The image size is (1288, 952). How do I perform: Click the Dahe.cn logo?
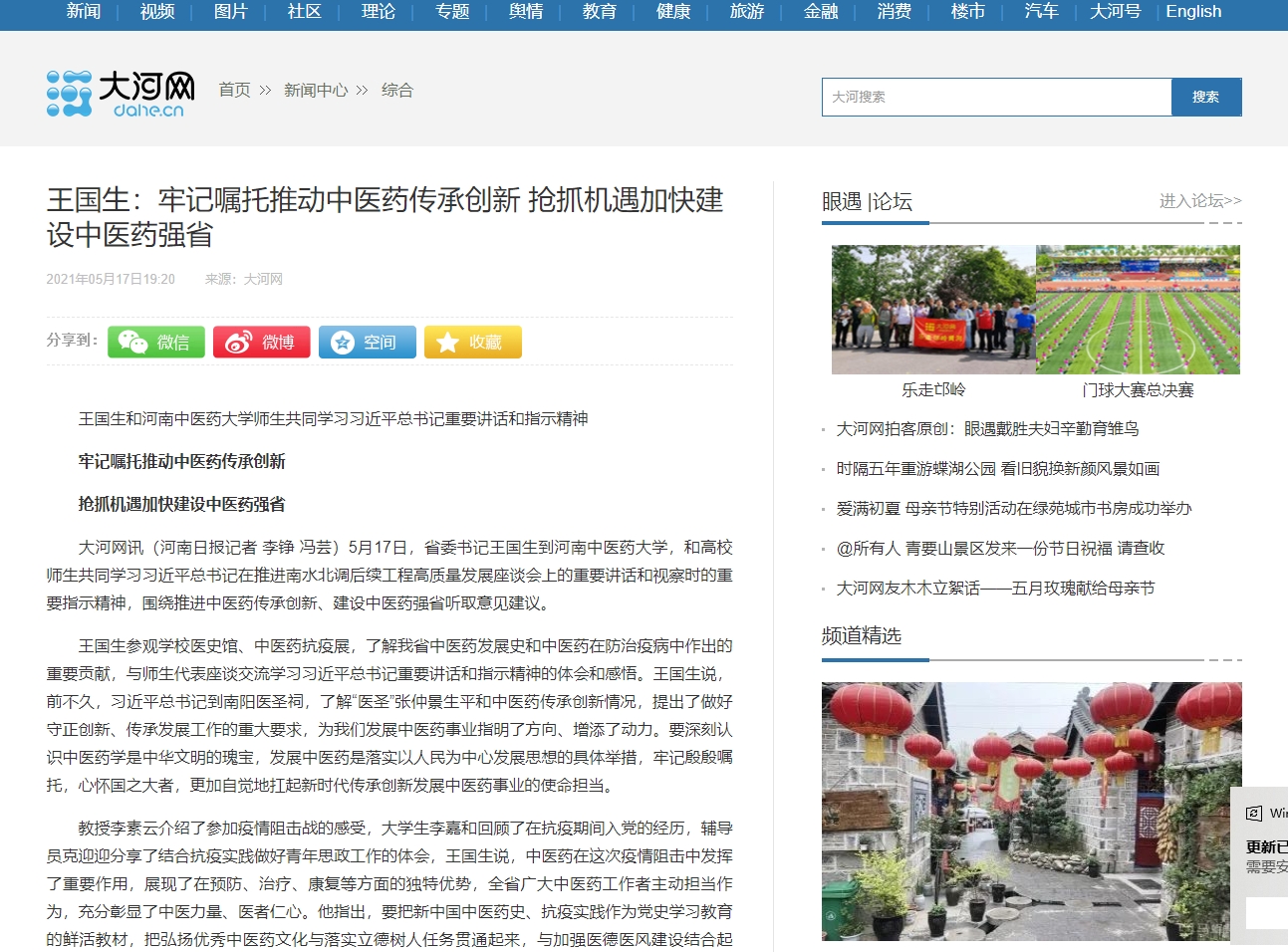pyautogui.click(x=121, y=94)
